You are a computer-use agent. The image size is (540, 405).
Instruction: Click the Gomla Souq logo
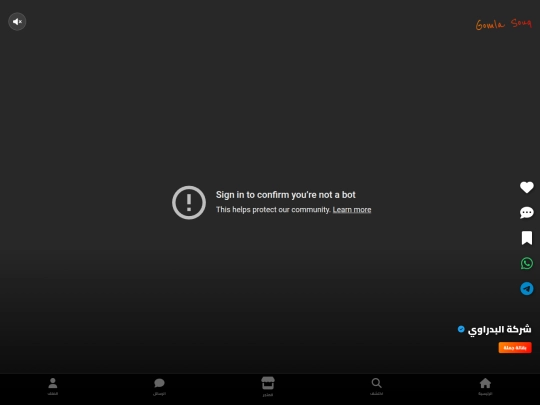pos(503,24)
